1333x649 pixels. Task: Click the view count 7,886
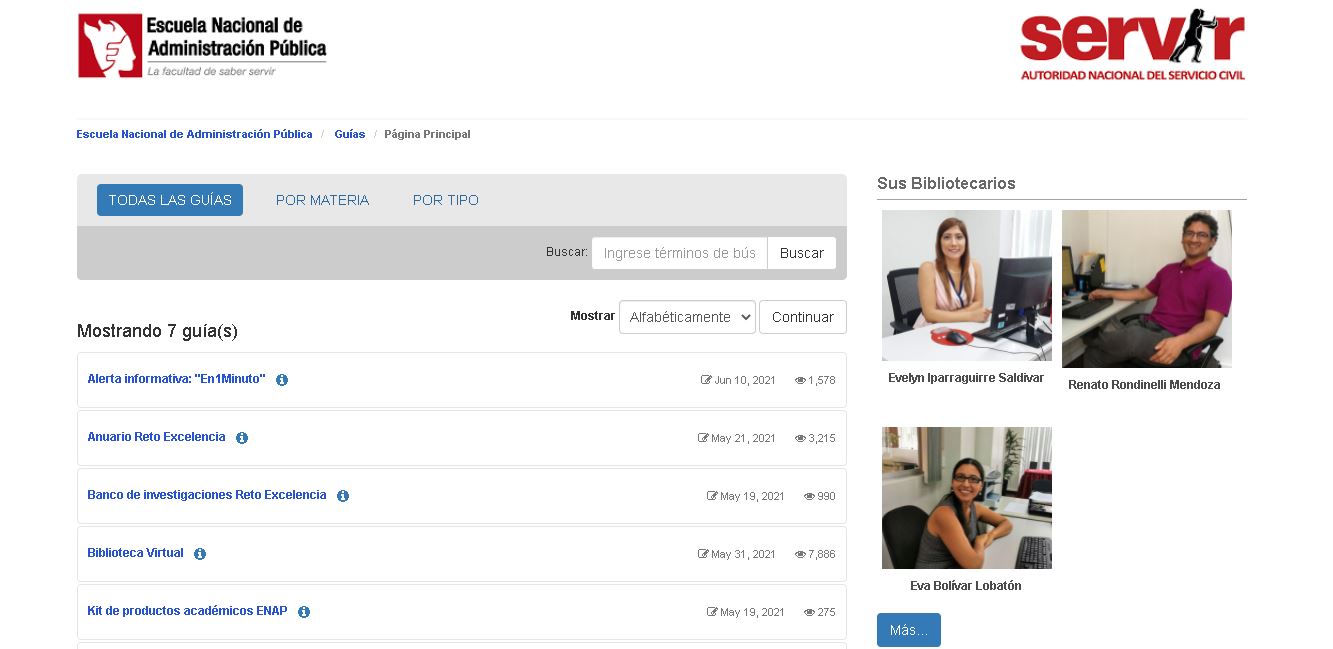pyautogui.click(x=822, y=554)
